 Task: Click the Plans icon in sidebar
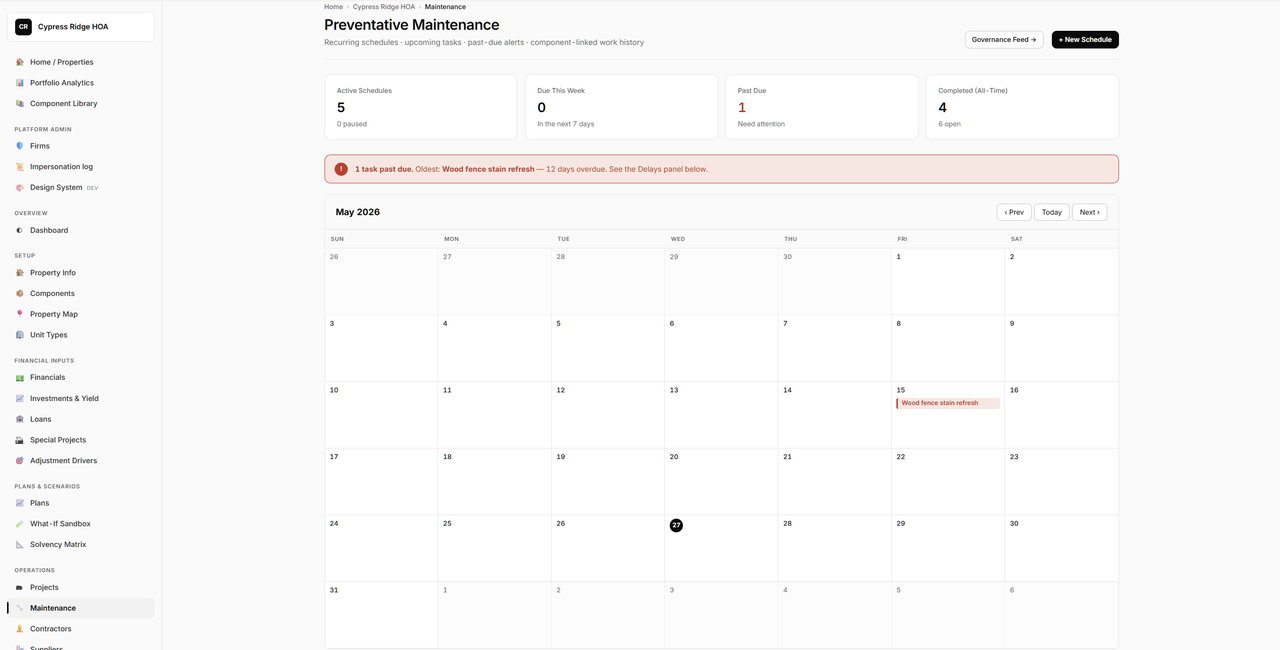point(20,503)
